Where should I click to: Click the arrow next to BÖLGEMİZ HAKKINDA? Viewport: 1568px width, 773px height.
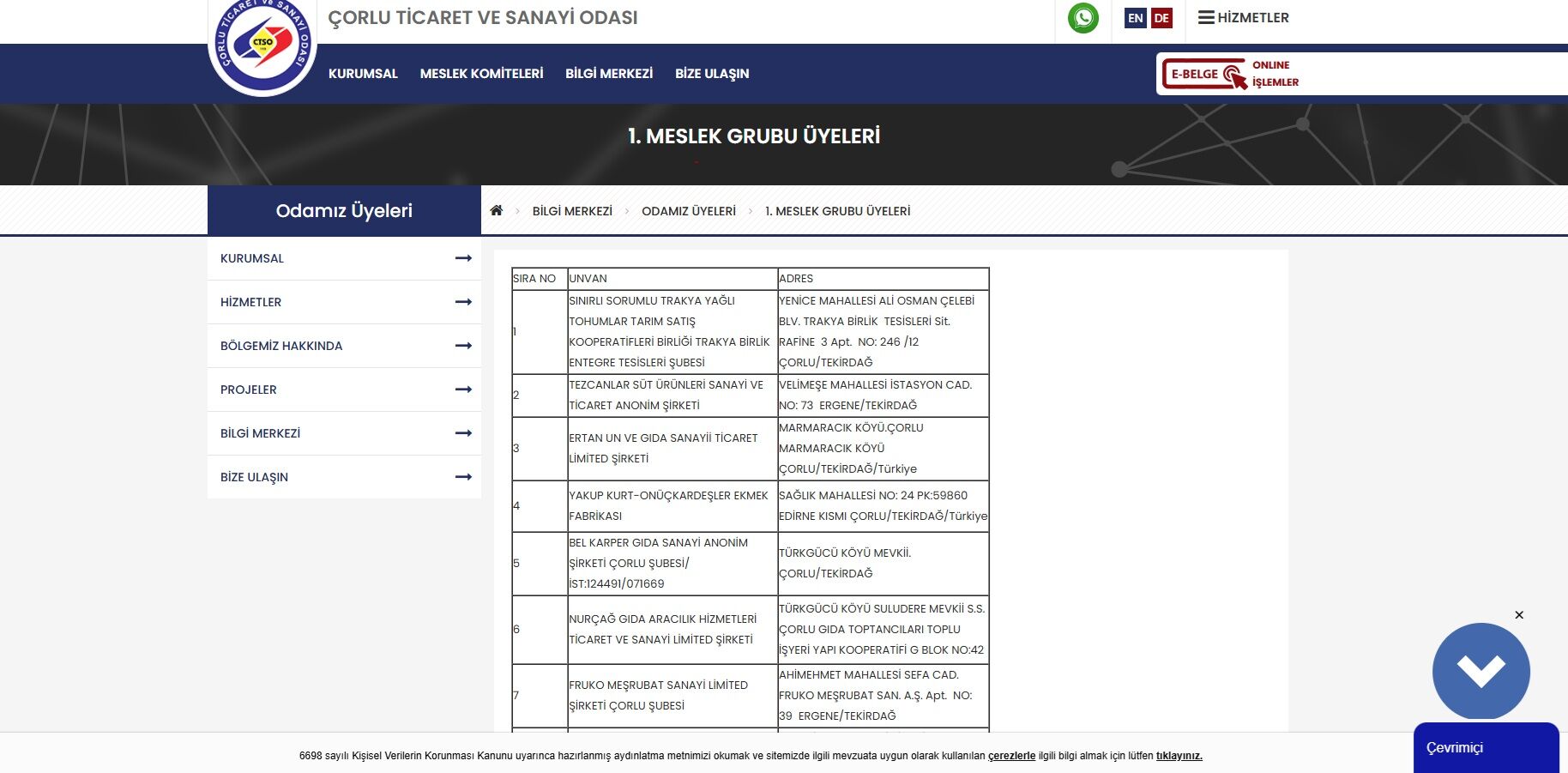(463, 346)
